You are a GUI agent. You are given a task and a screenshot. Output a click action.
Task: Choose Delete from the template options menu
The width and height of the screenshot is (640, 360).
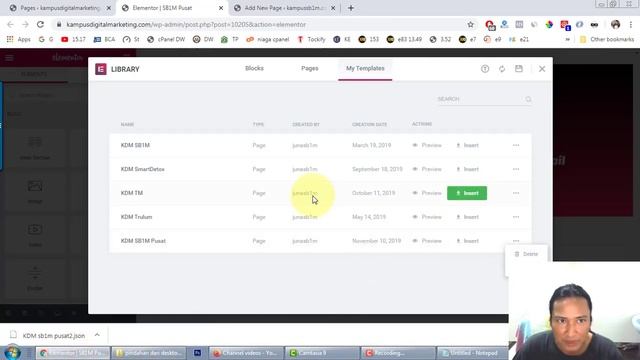click(x=526, y=254)
